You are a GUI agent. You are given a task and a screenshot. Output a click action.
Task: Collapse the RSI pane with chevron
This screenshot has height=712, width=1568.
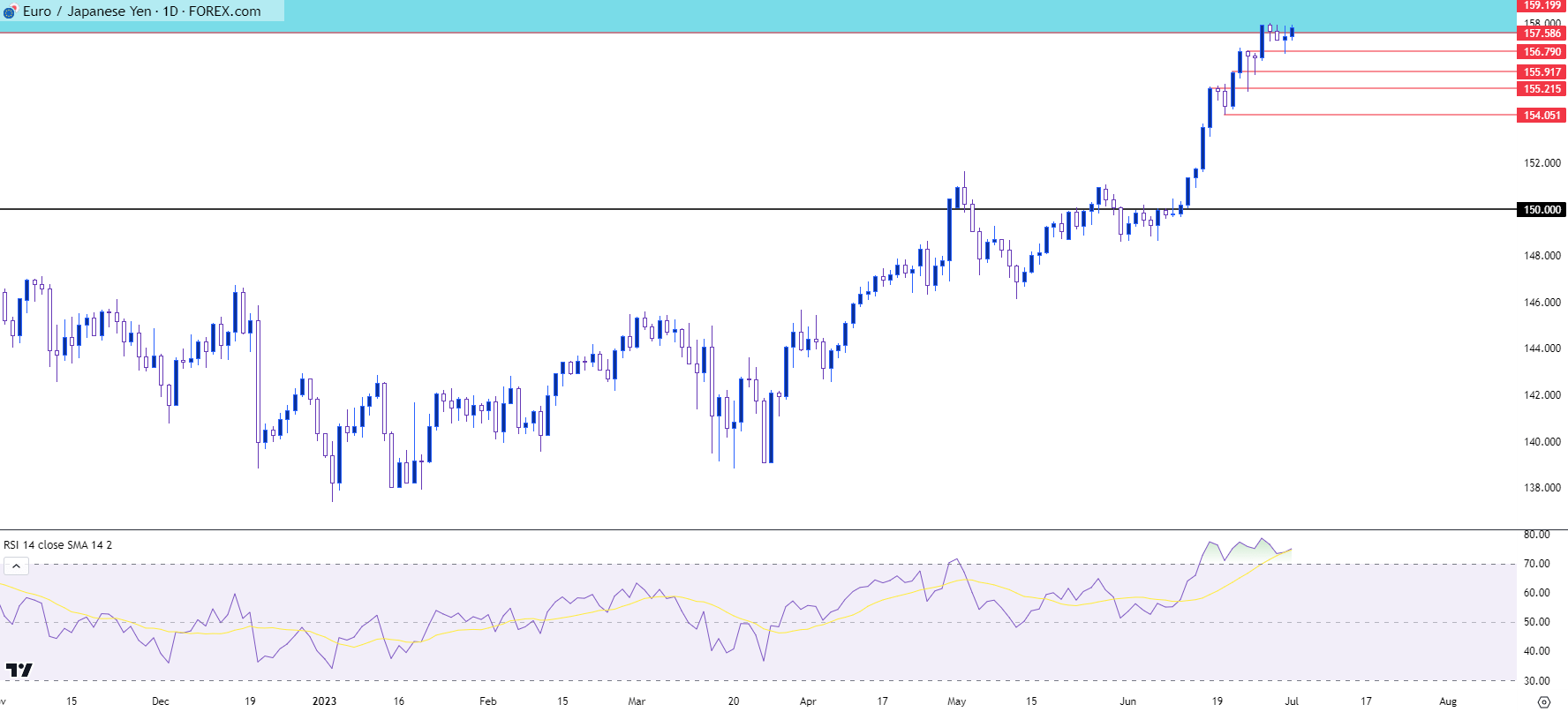[x=16, y=566]
